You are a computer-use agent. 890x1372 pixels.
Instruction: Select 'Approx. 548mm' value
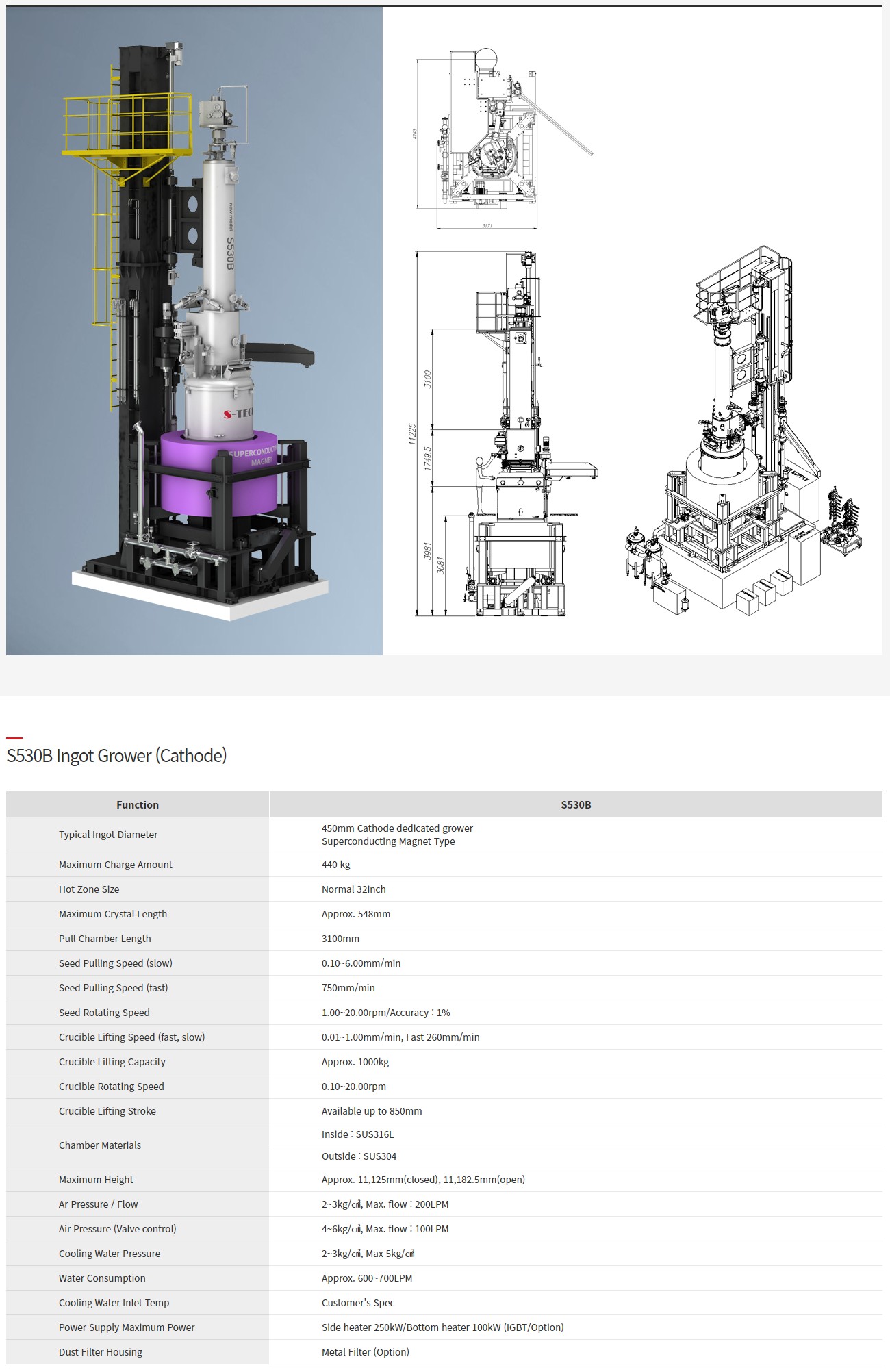click(x=356, y=914)
